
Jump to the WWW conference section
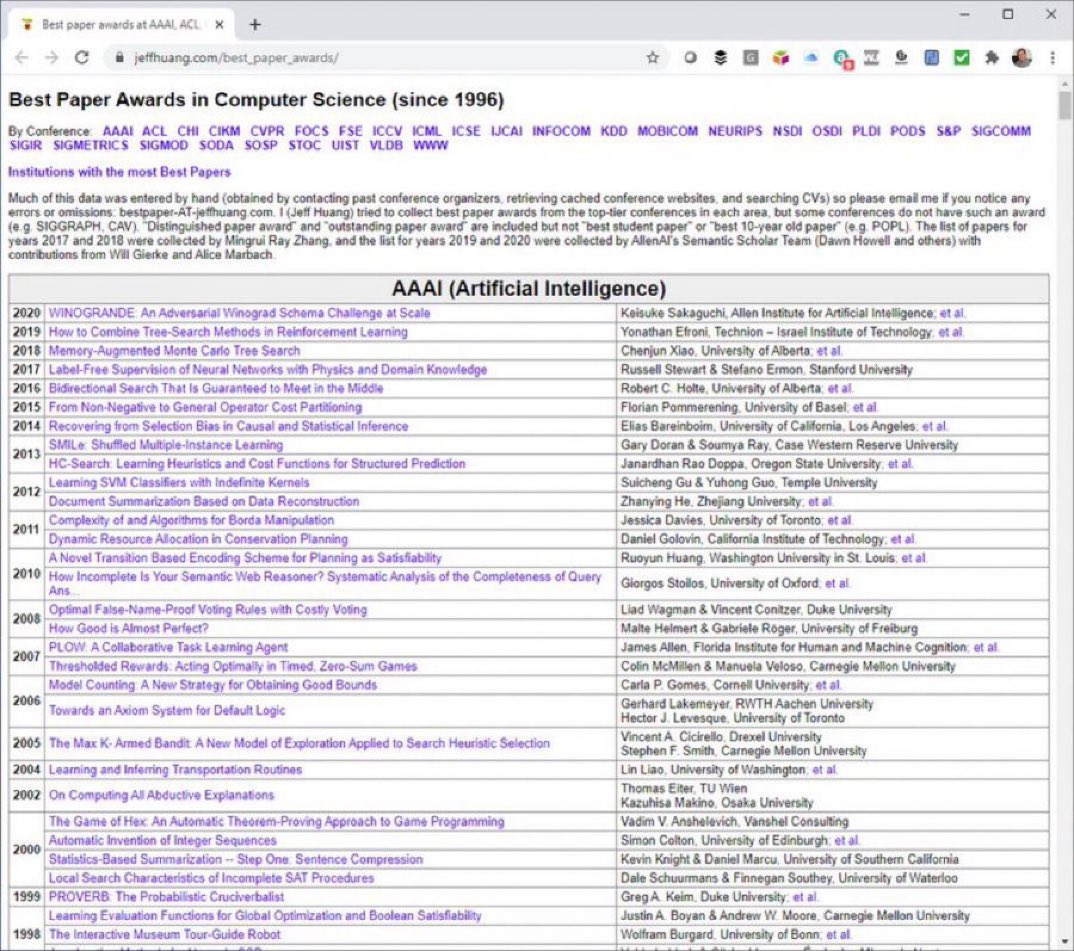(x=430, y=145)
